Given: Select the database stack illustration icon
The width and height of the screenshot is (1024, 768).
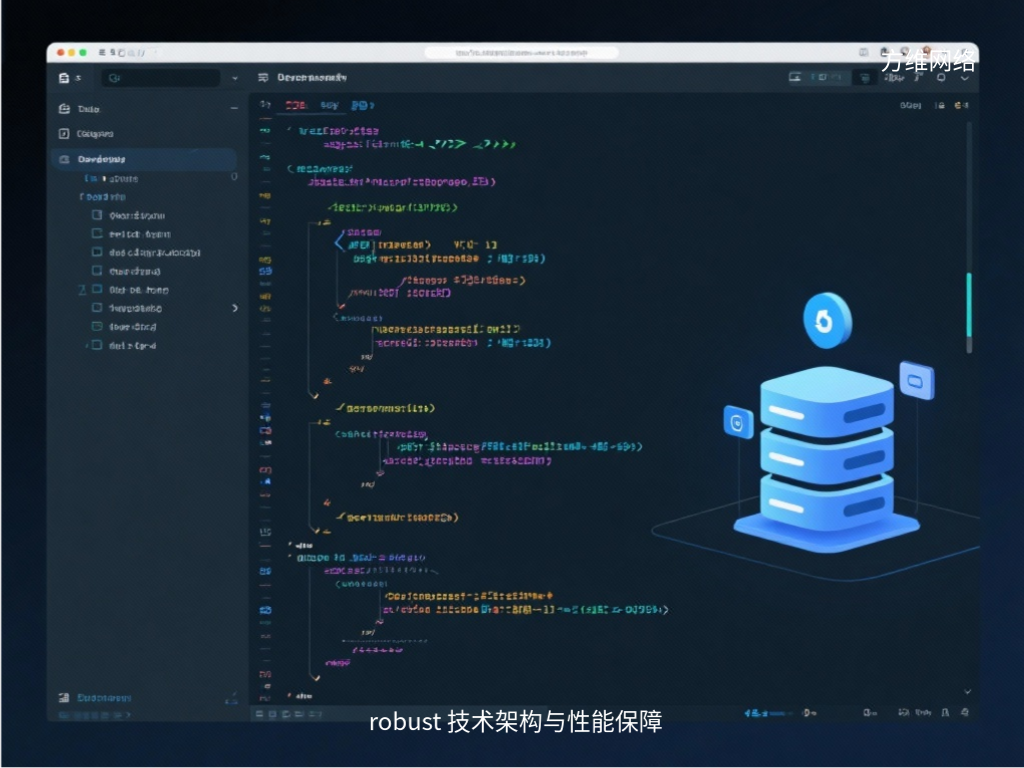Looking at the screenshot, I should point(826,450).
